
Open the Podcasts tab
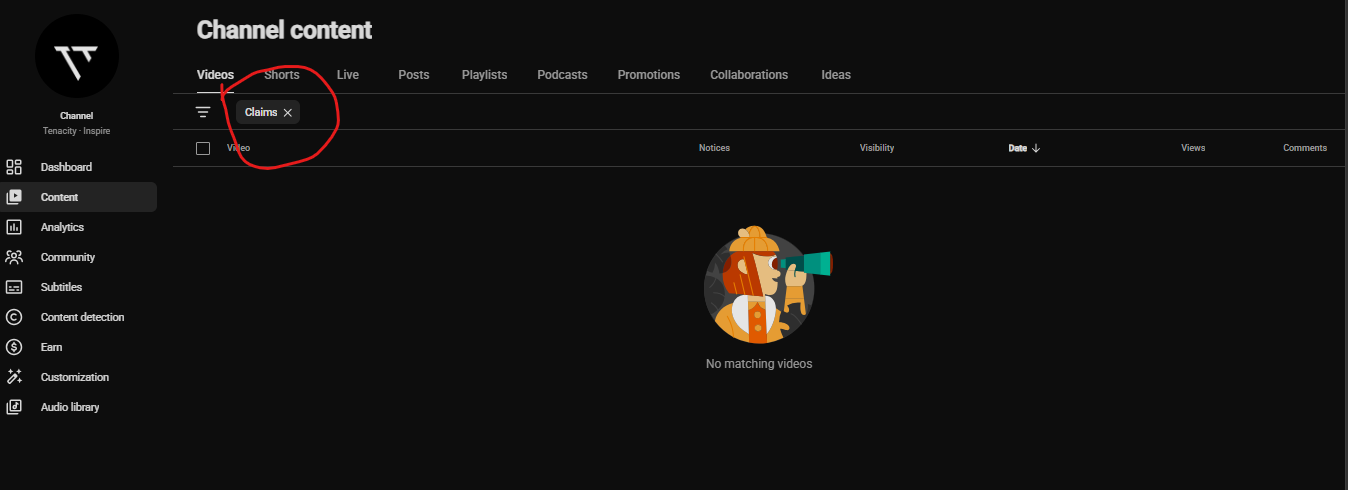click(x=562, y=75)
